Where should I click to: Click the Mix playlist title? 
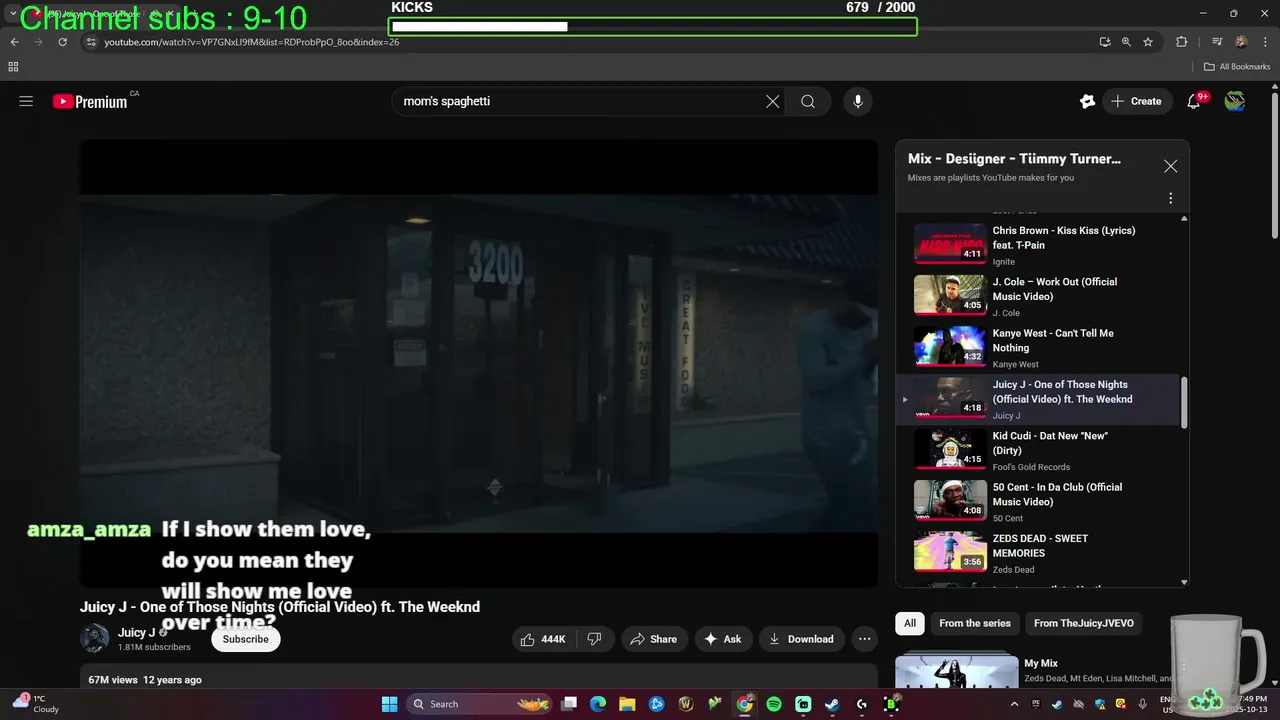tap(1014, 158)
